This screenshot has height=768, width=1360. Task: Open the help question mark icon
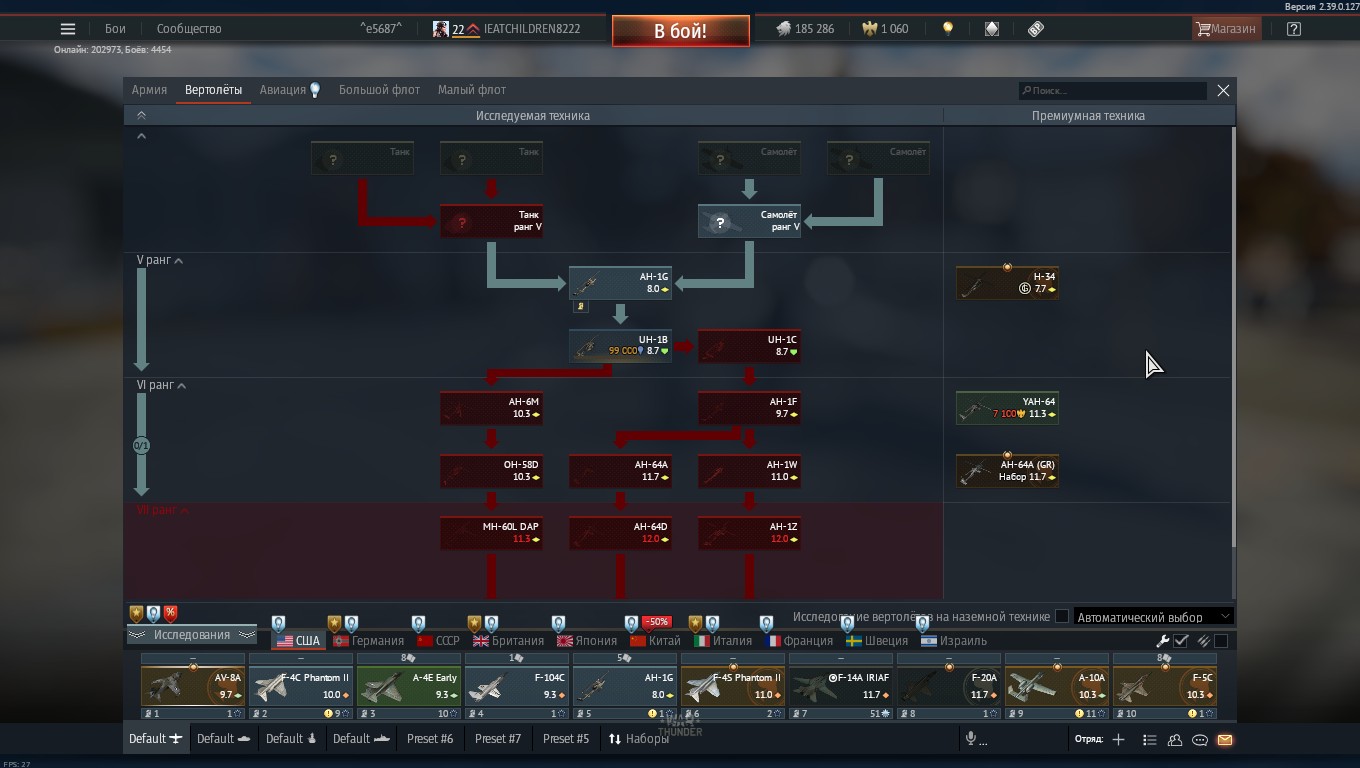click(x=1294, y=29)
